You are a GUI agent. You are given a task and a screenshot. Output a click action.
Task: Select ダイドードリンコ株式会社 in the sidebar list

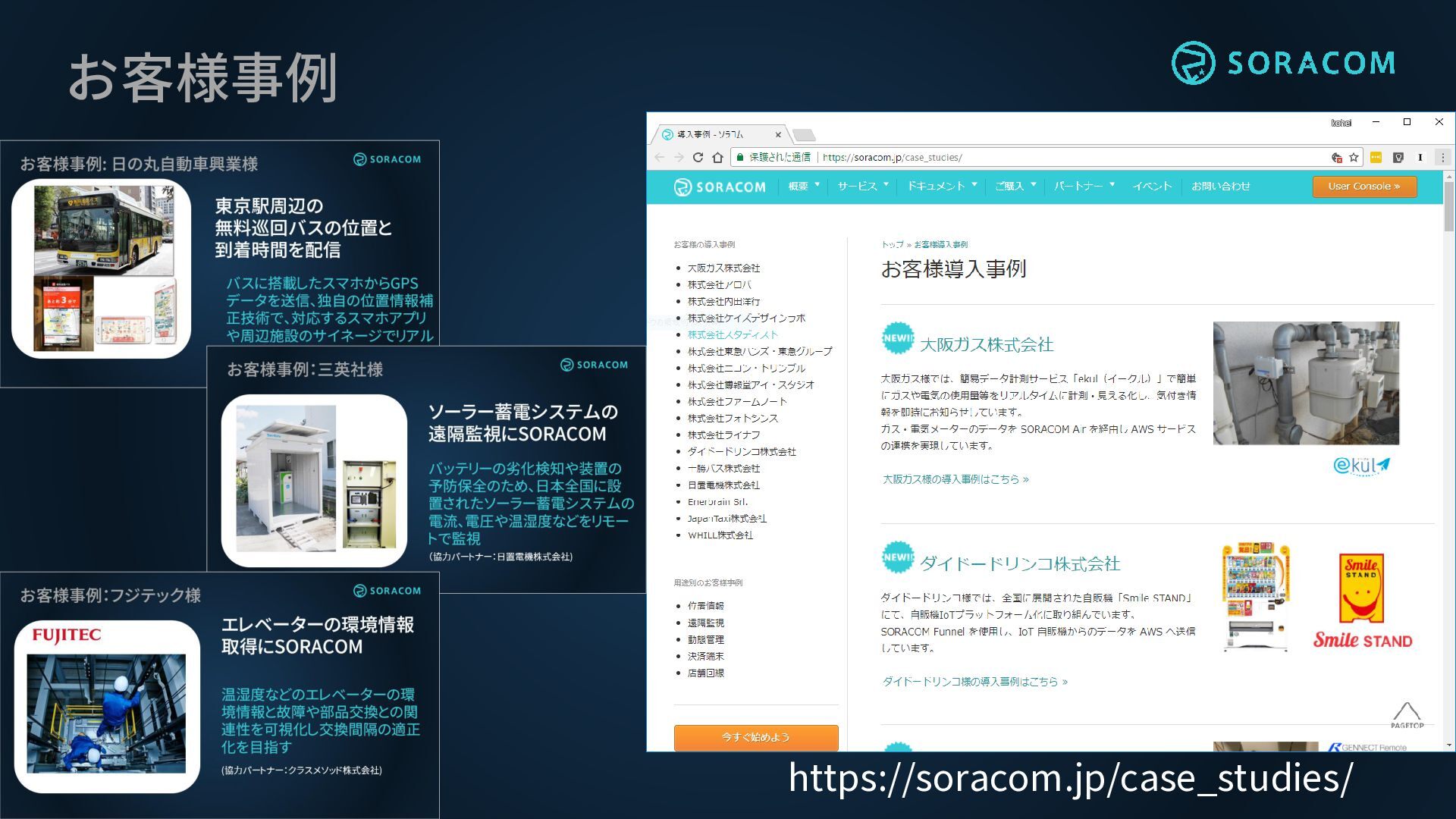(x=742, y=452)
